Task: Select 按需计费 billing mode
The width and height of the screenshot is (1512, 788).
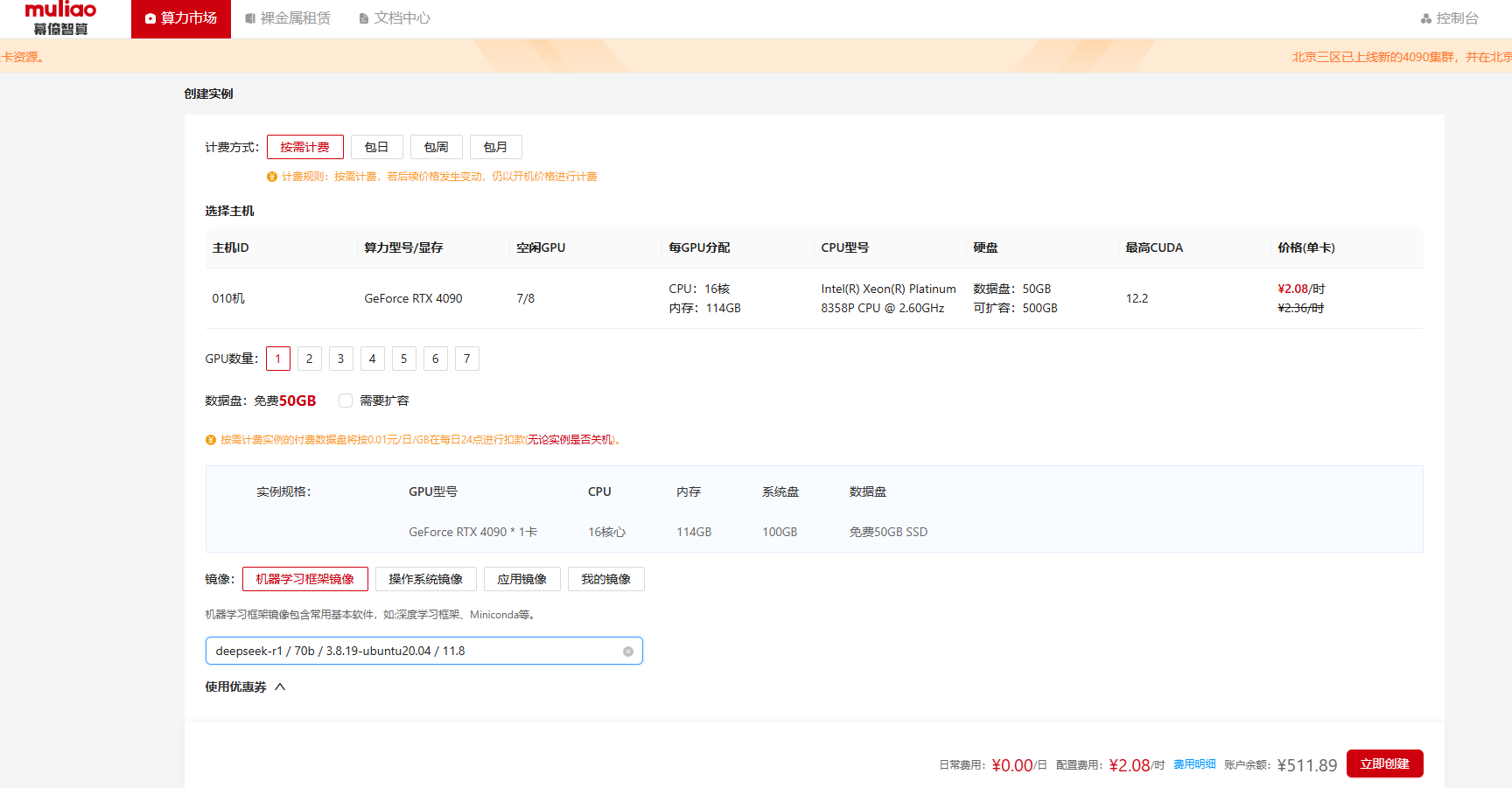Action: pyautogui.click(x=305, y=147)
